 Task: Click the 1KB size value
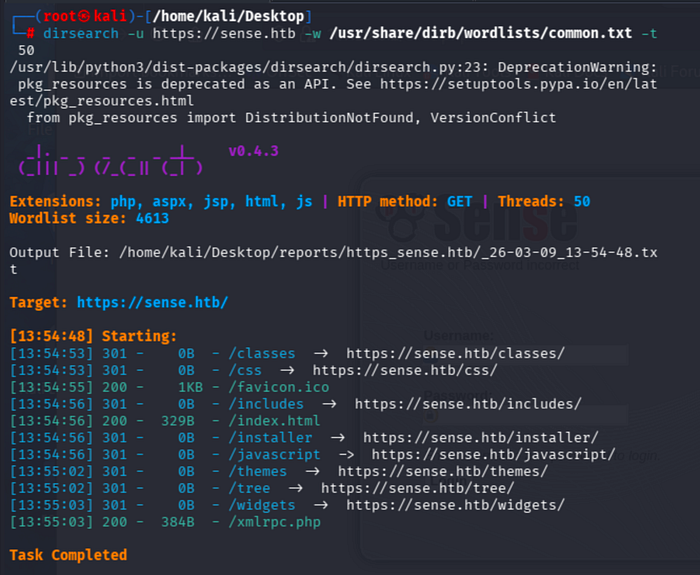pyautogui.click(x=190, y=387)
